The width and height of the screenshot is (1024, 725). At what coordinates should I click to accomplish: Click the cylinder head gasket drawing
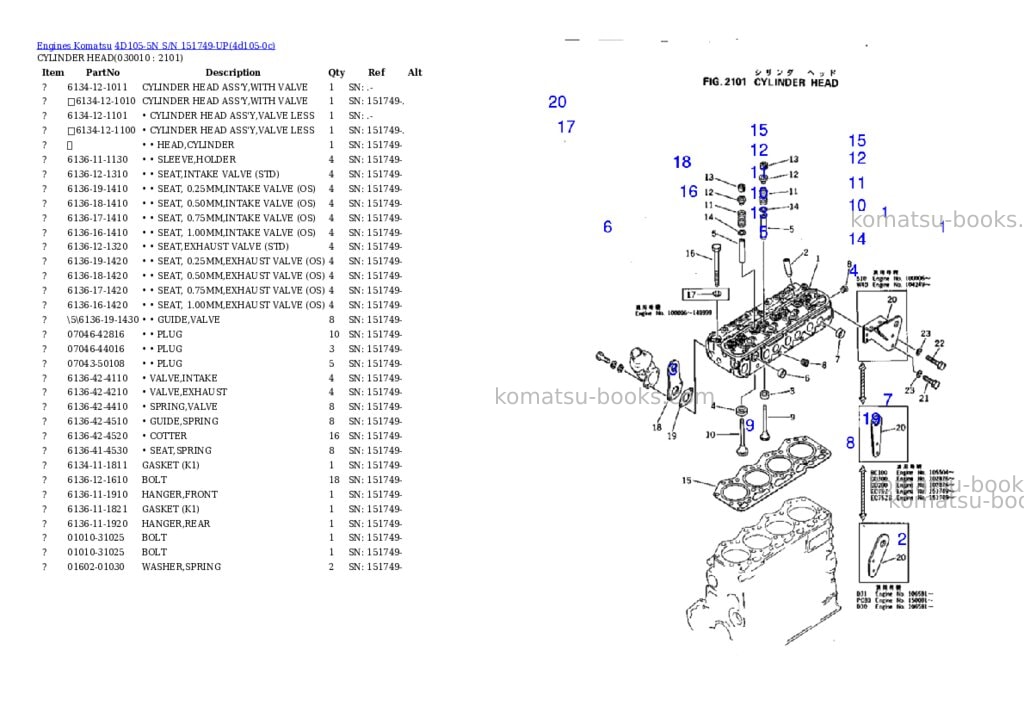[x=773, y=474]
